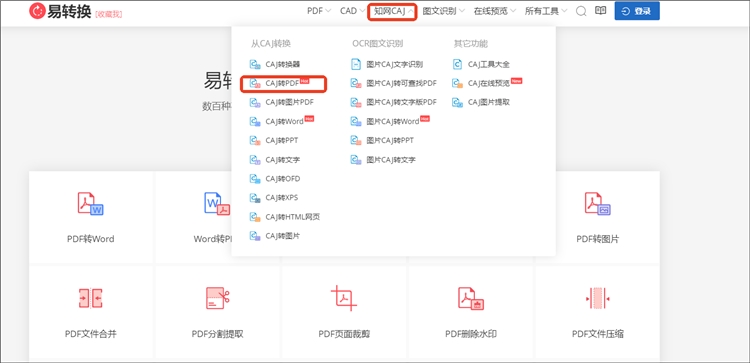Collapse the 知网CAJ menu

point(394,11)
